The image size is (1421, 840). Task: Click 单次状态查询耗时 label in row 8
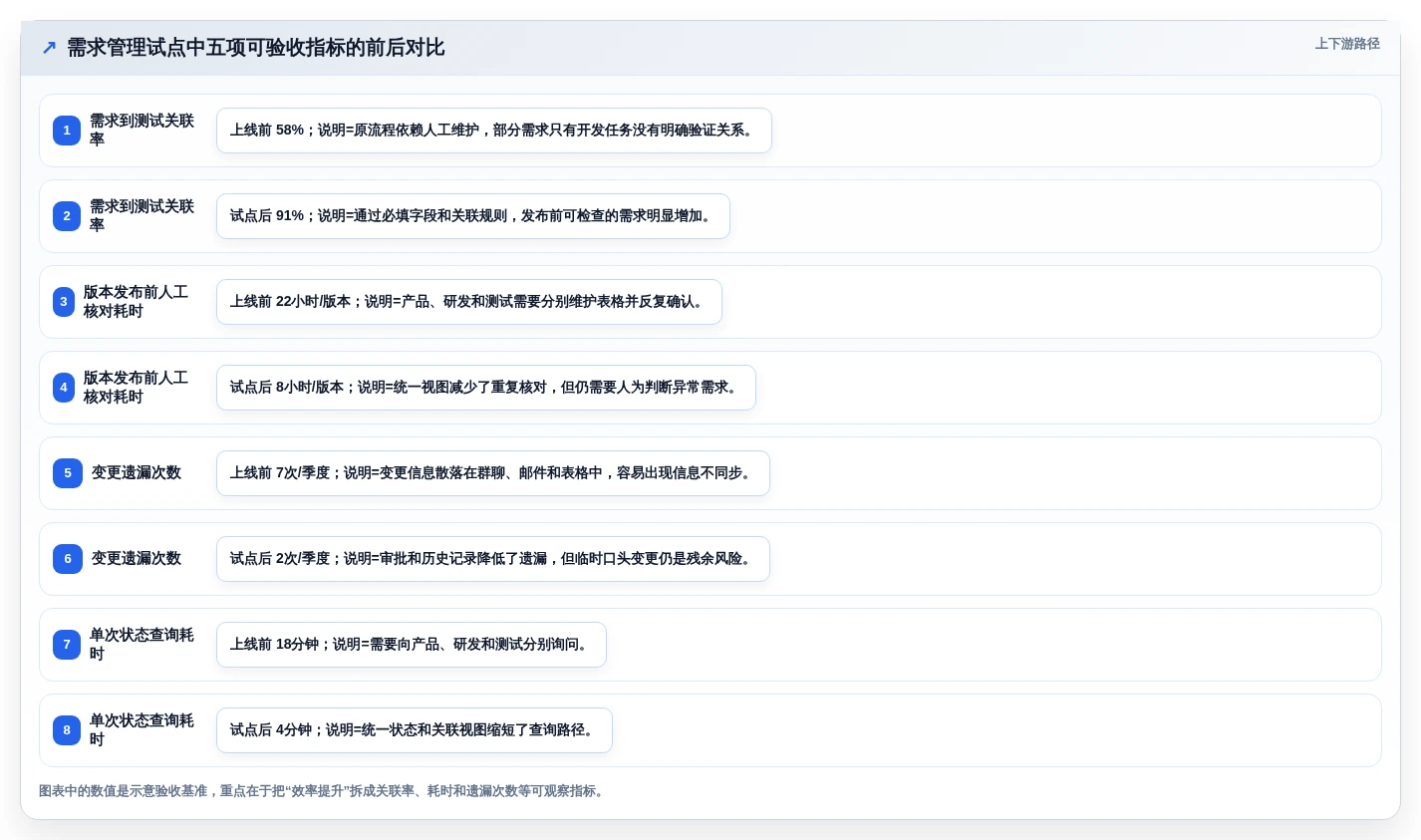coord(142,730)
